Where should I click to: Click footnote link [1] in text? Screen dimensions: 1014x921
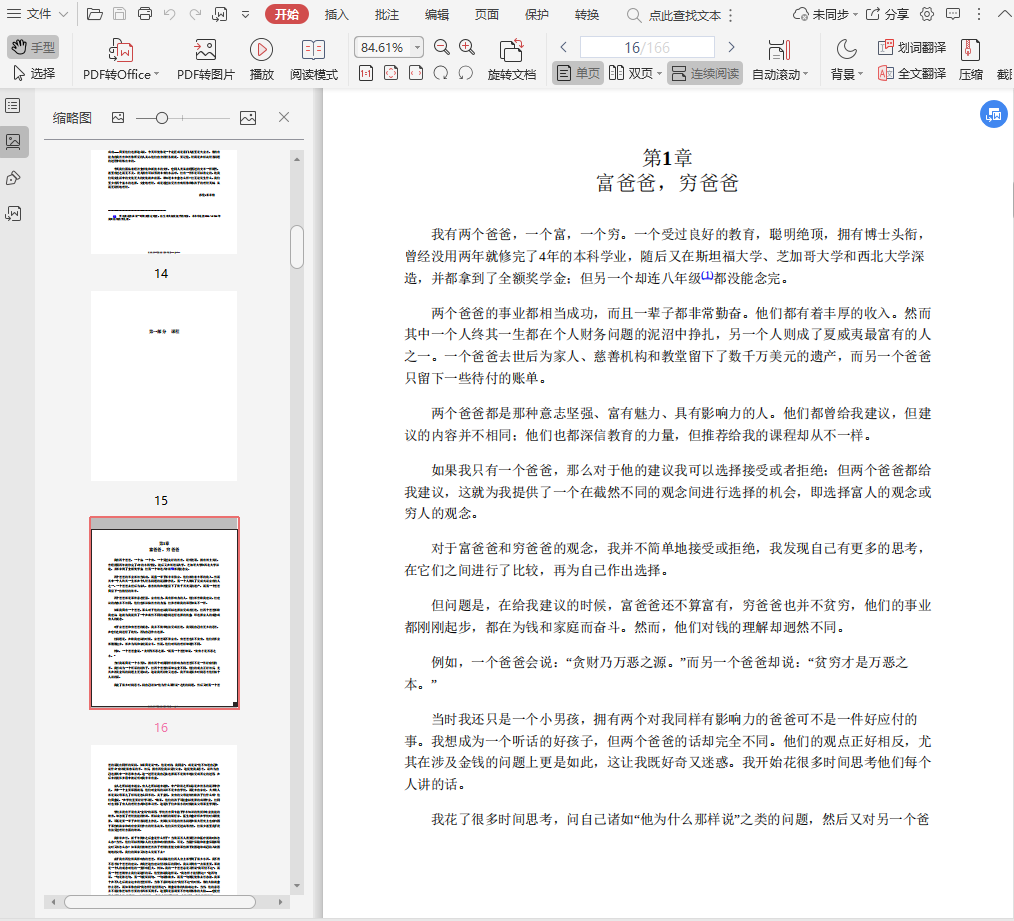tap(707, 275)
